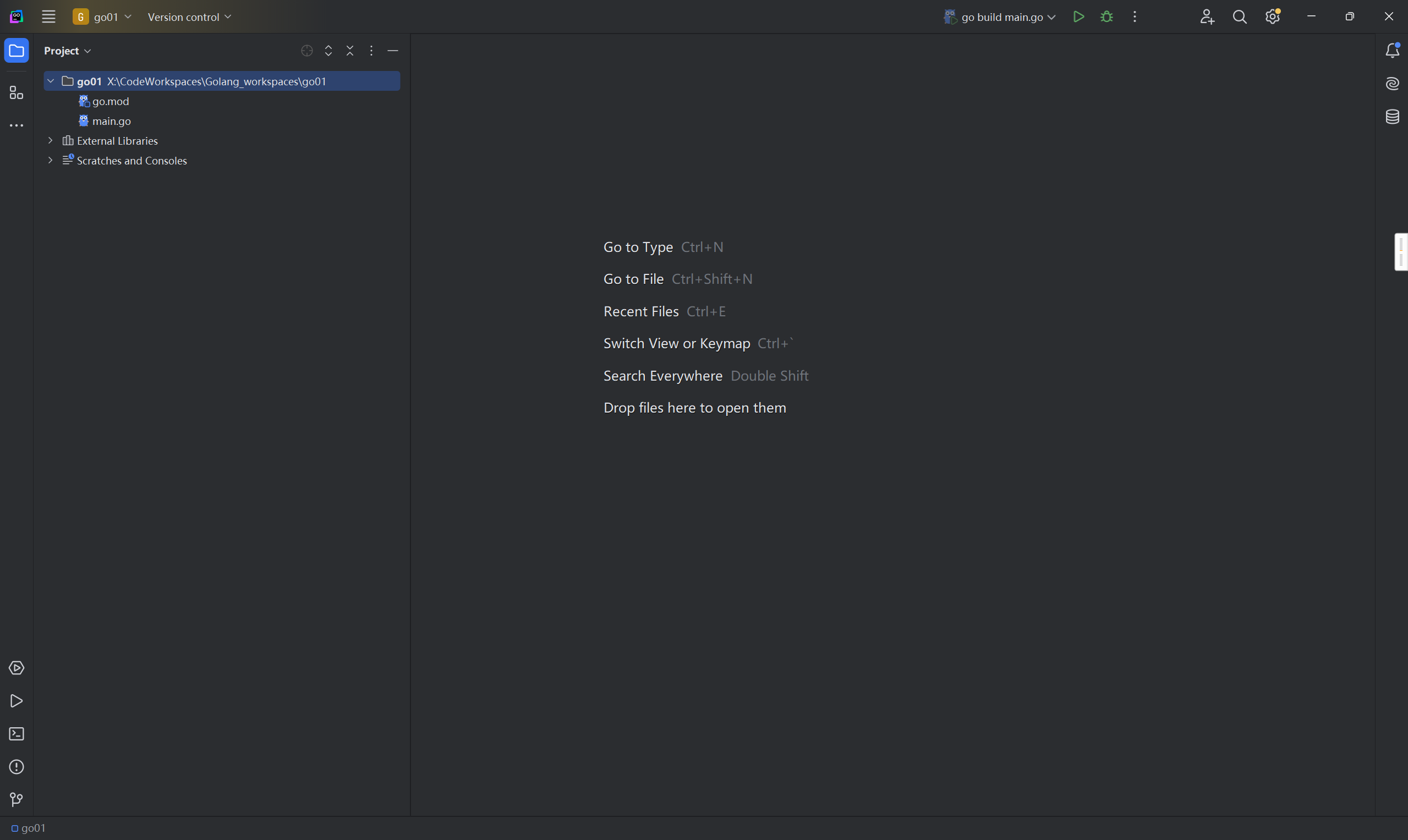Click go01 in the status bar breadcrumb
The height and width of the screenshot is (840, 1408).
point(28,828)
